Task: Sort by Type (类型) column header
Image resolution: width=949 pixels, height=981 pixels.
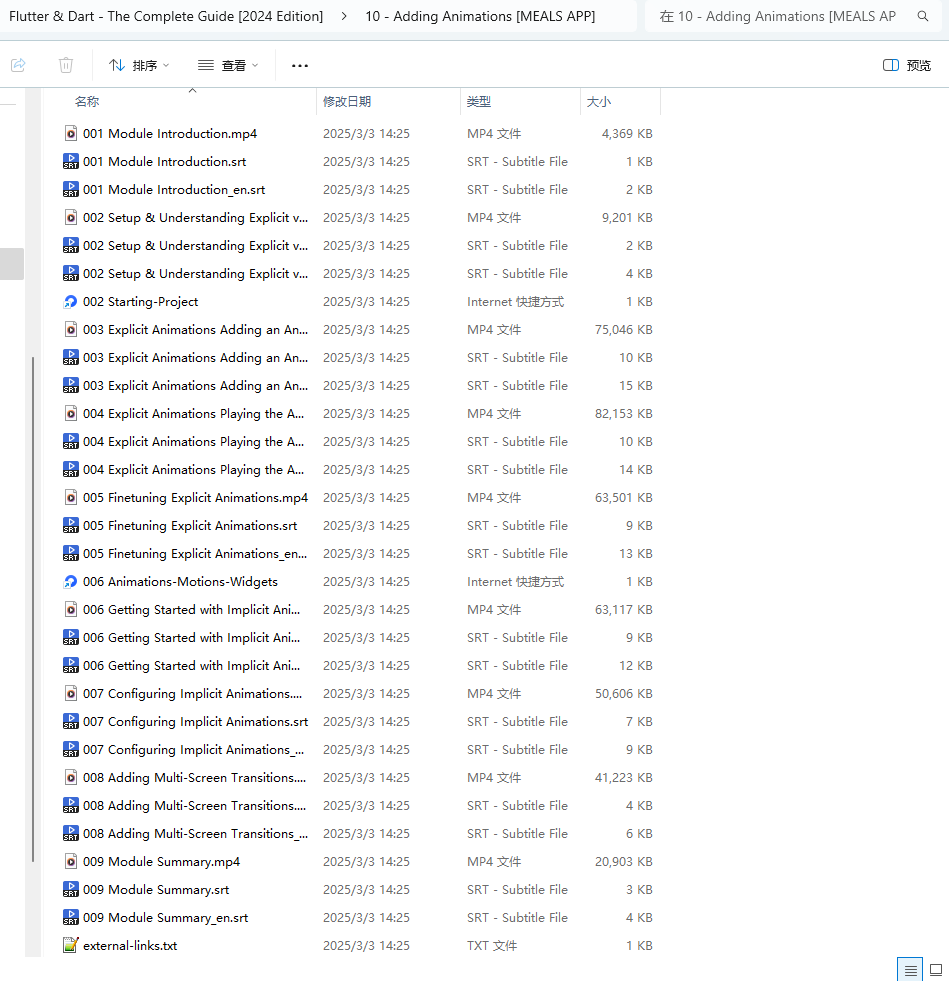Action: [x=479, y=101]
